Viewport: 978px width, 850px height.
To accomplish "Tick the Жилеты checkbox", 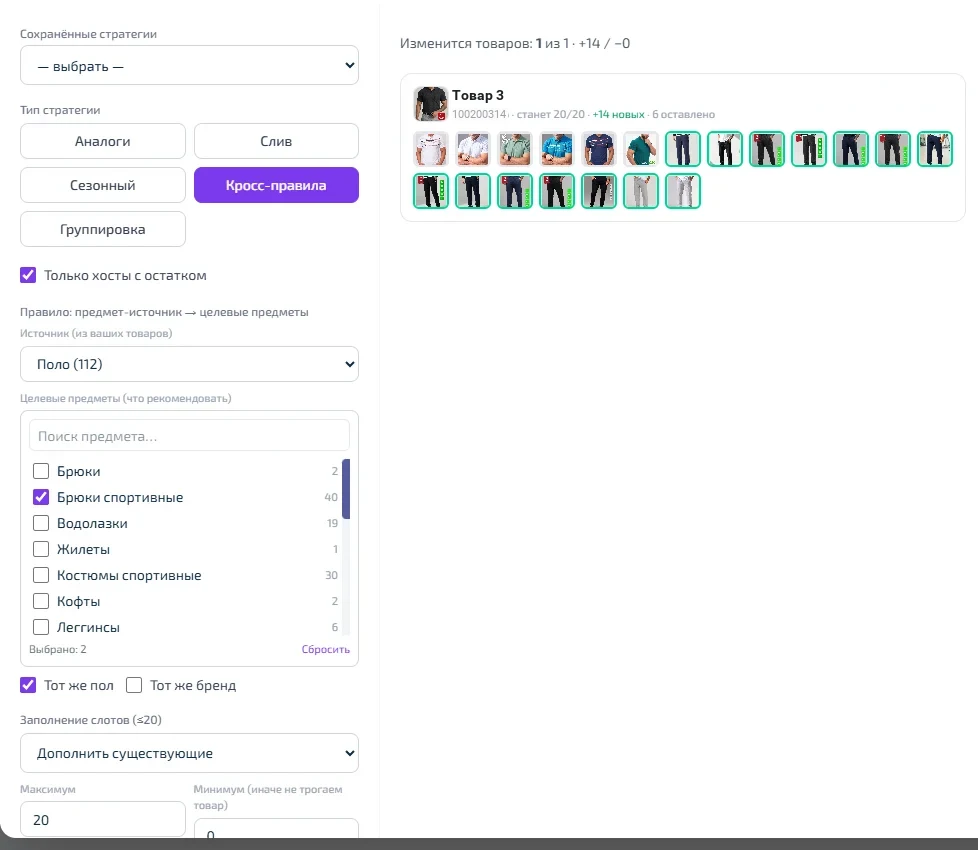I will coord(41,549).
